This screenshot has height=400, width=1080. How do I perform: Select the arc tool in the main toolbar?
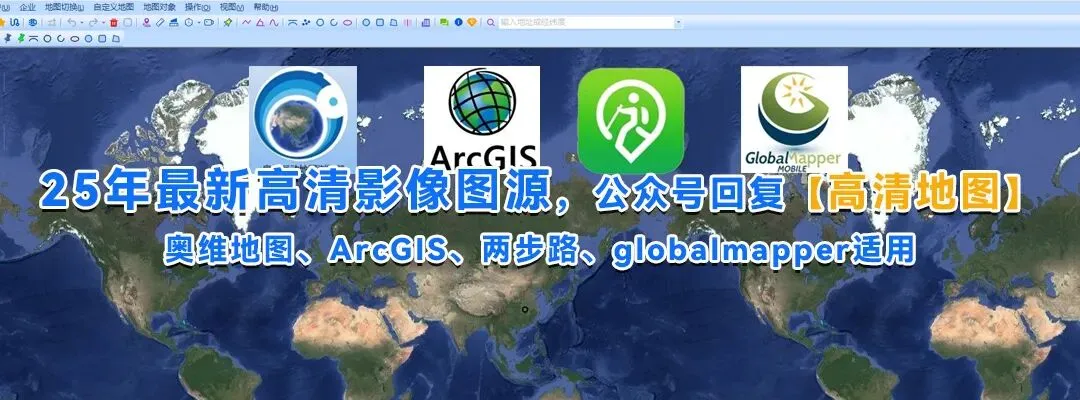pos(292,22)
